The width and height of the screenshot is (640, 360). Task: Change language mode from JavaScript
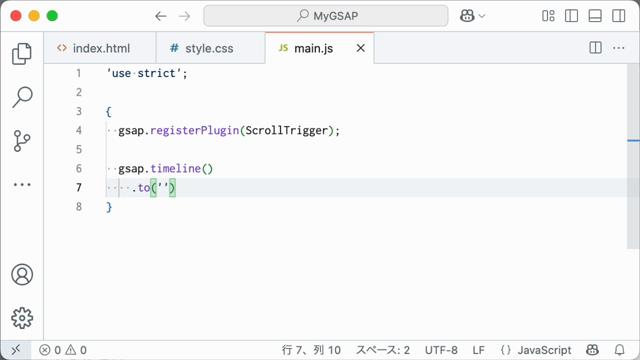(536, 350)
